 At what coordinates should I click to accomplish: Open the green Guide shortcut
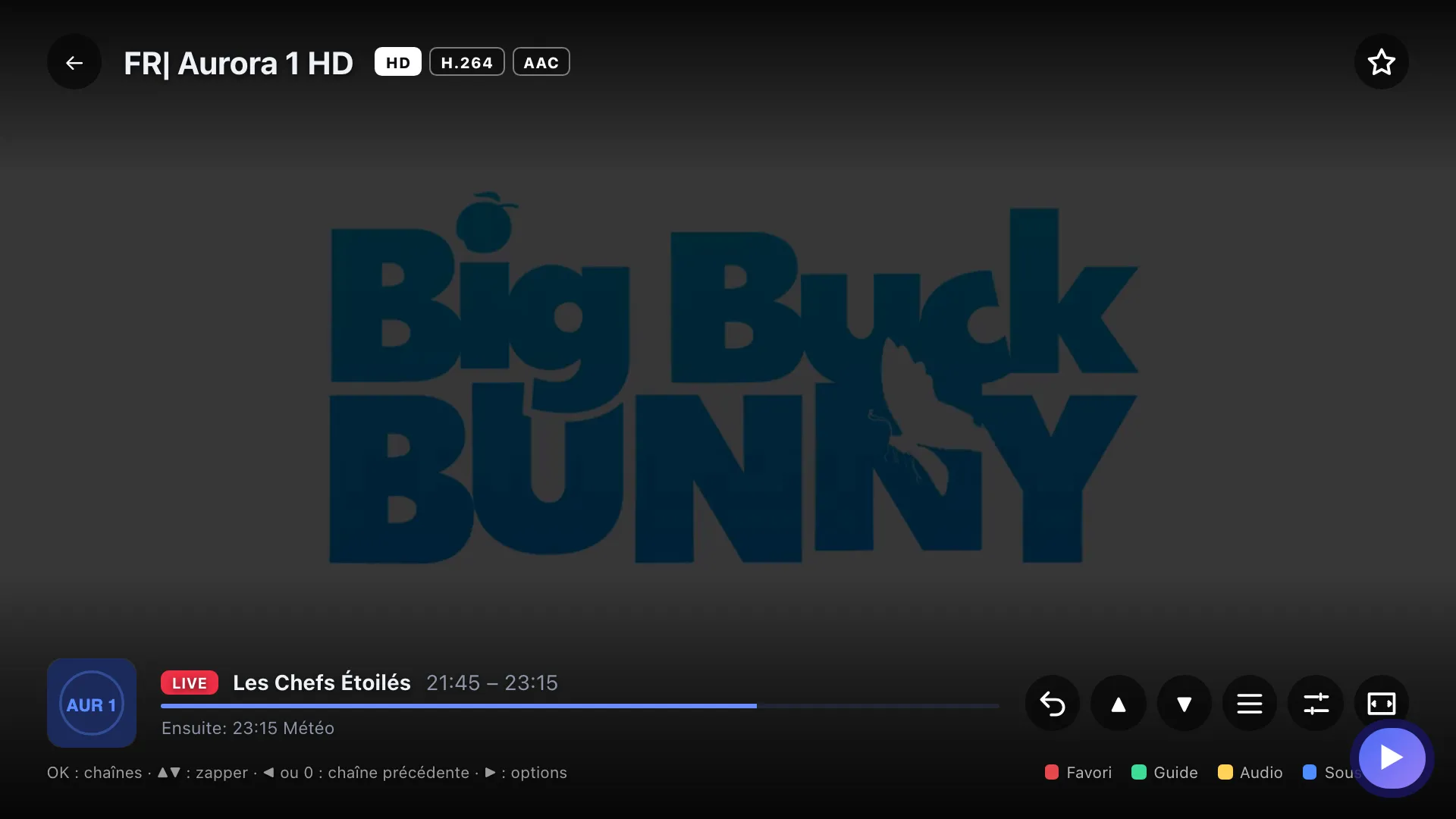coord(1165,773)
